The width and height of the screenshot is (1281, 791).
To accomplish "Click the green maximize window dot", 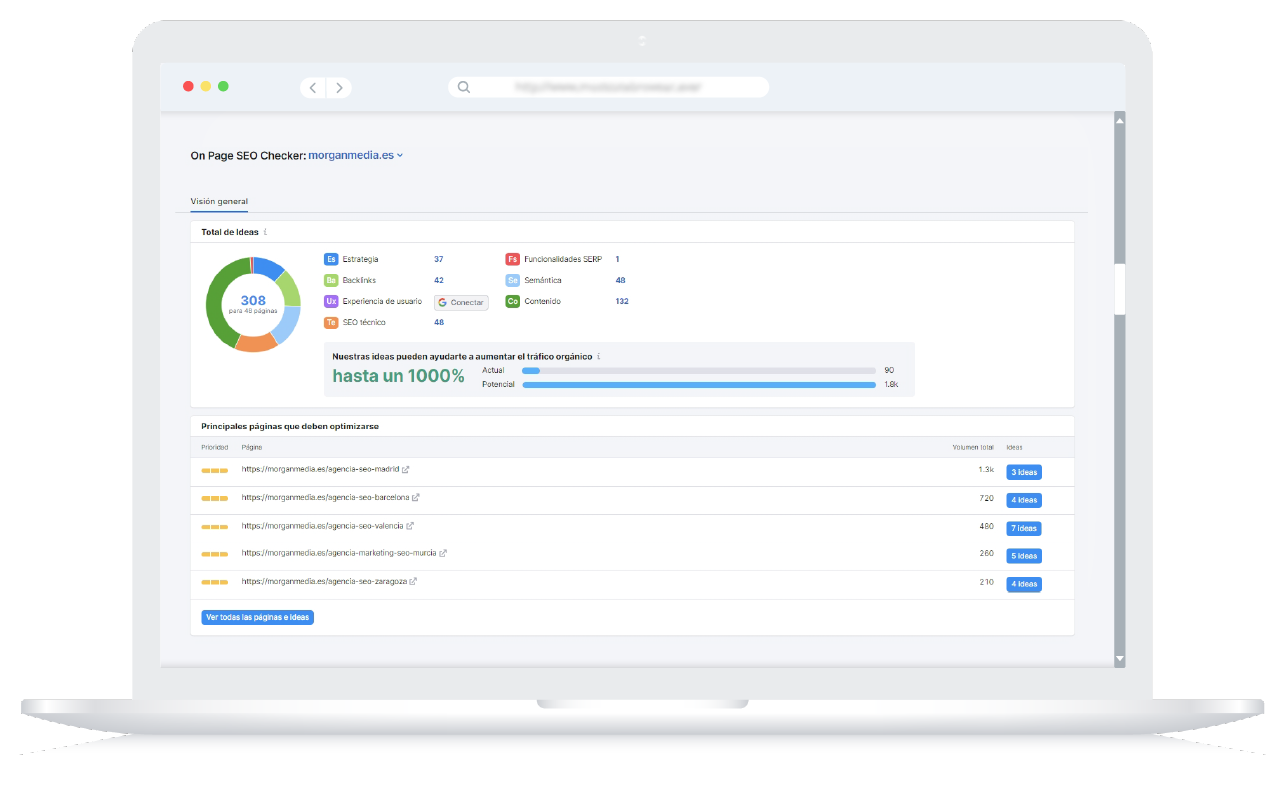I will point(223,86).
